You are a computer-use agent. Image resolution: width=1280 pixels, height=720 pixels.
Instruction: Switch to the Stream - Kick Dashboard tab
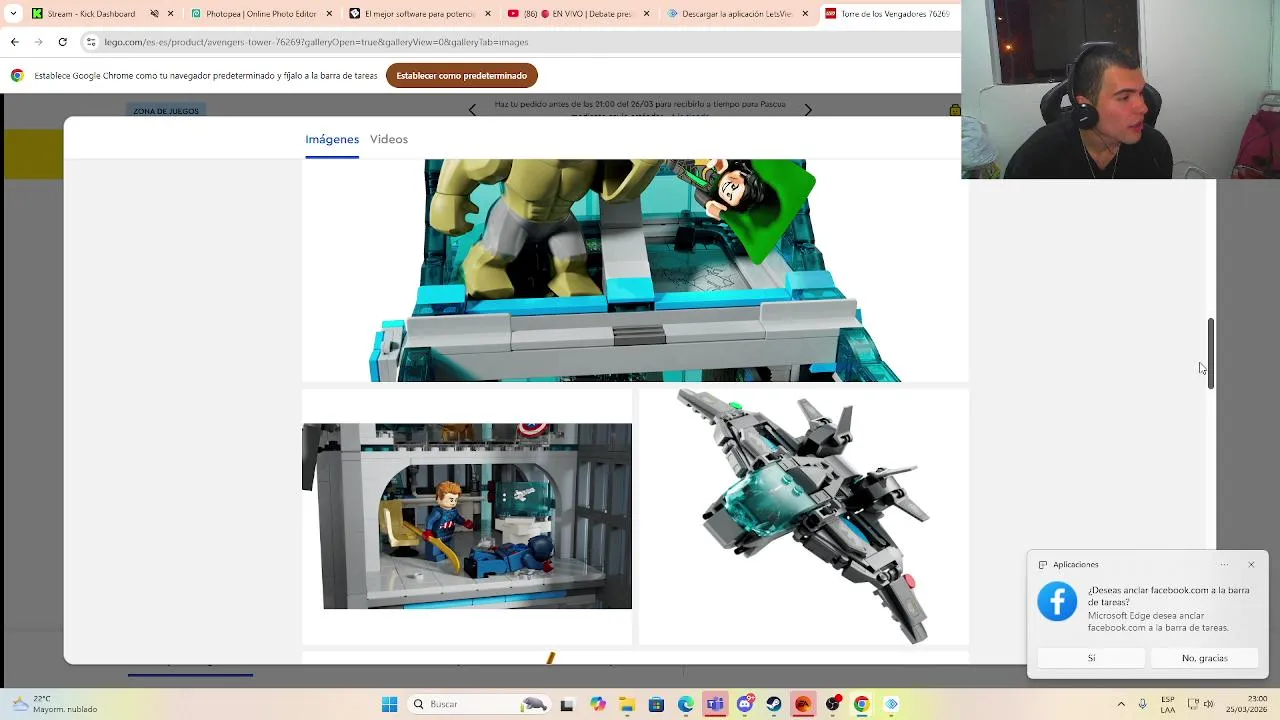click(91, 14)
